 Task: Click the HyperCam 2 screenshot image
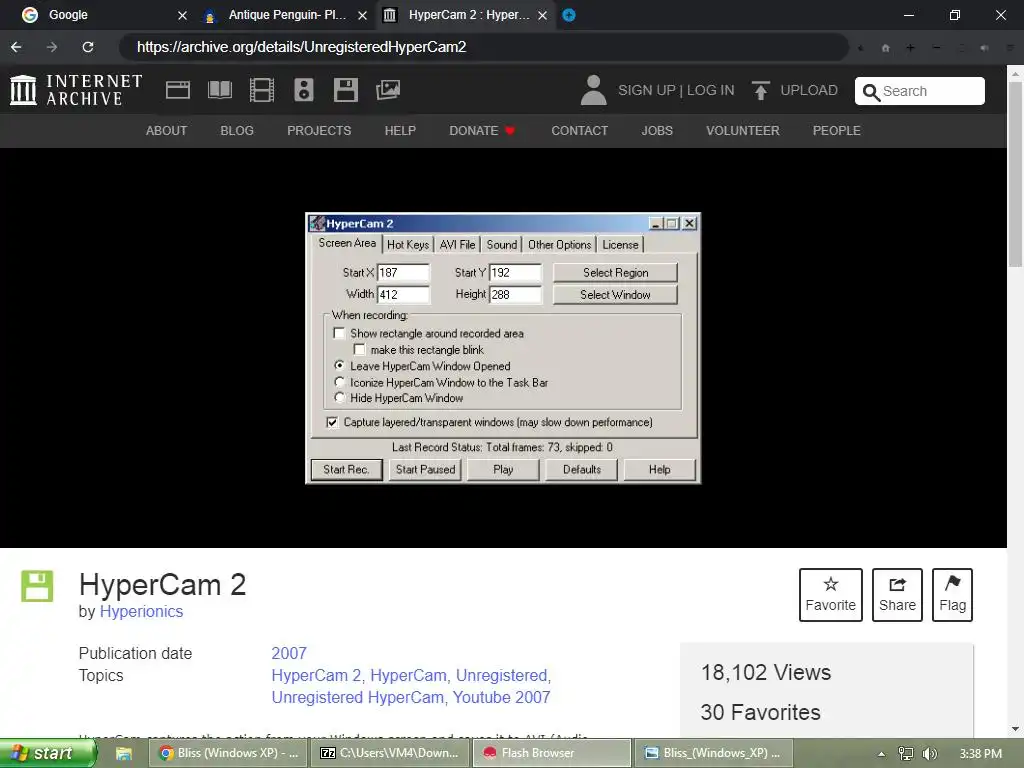(x=503, y=348)
